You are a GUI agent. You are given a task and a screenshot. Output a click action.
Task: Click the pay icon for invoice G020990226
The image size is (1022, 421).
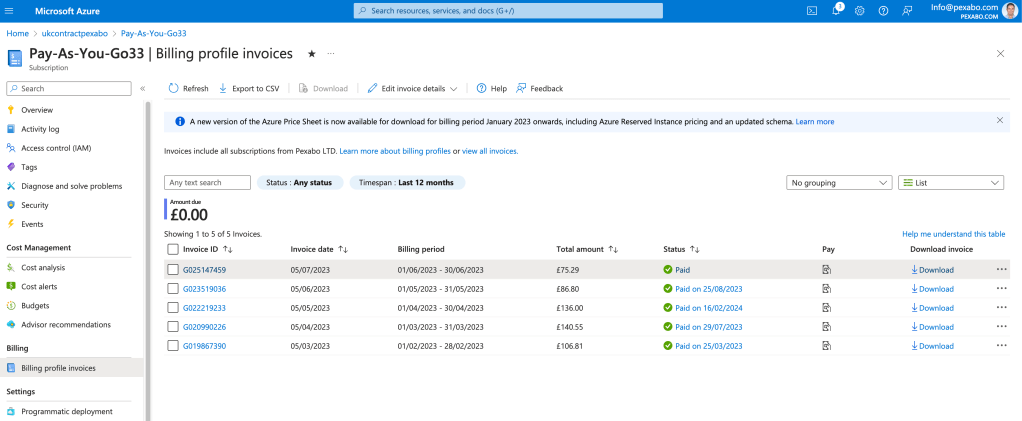[826, 327]
